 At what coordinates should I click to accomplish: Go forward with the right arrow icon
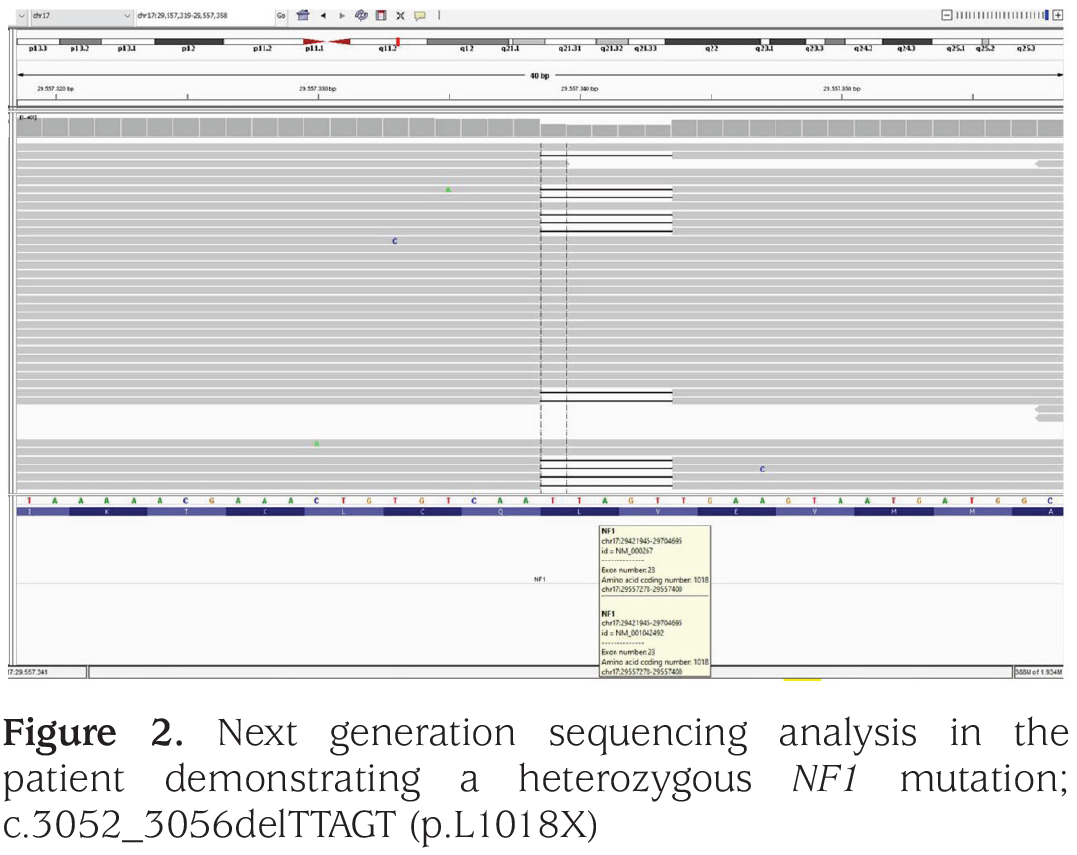341,15
